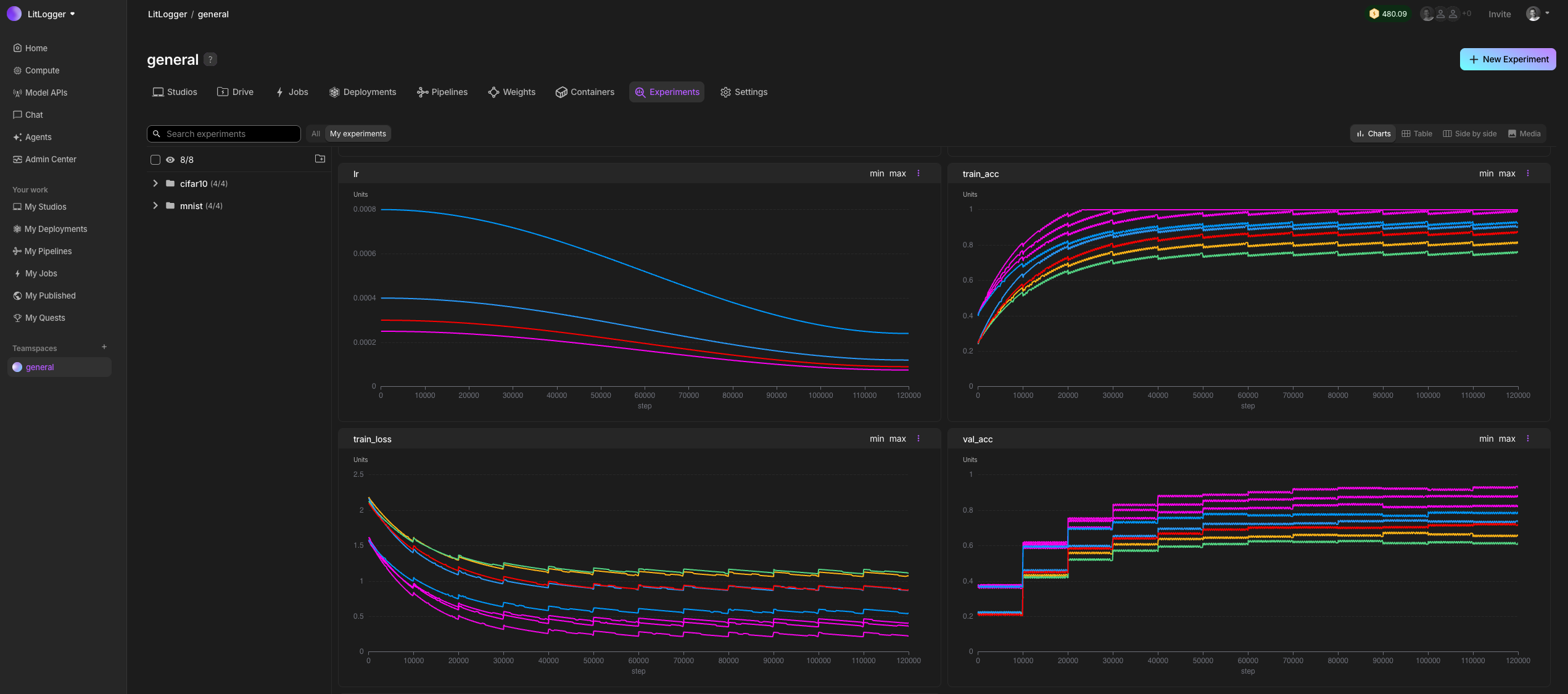
Task: Click the credits balance coin icon
Action: (1374, 14)
